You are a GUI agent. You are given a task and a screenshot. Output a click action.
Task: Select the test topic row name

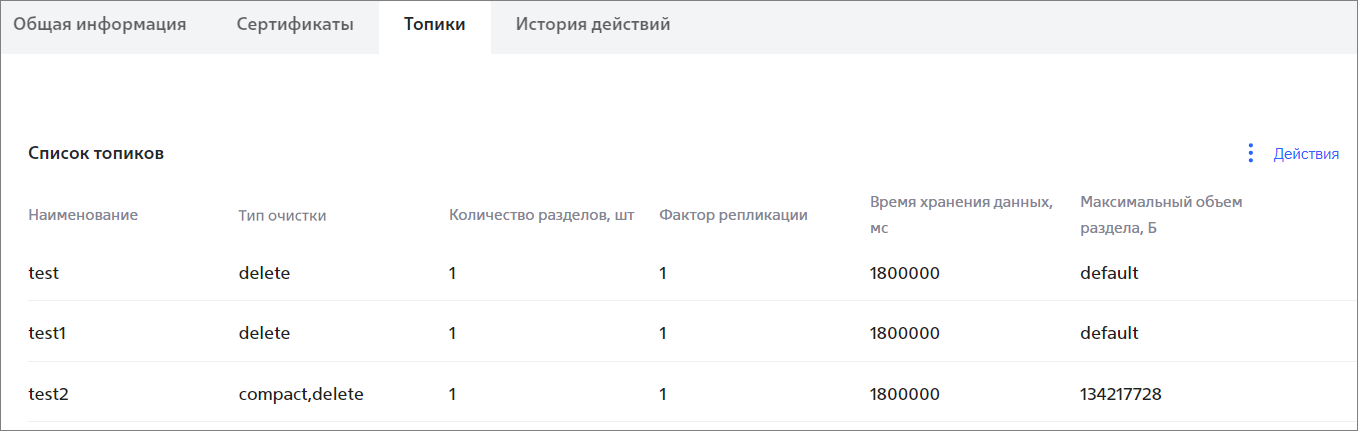44,273
